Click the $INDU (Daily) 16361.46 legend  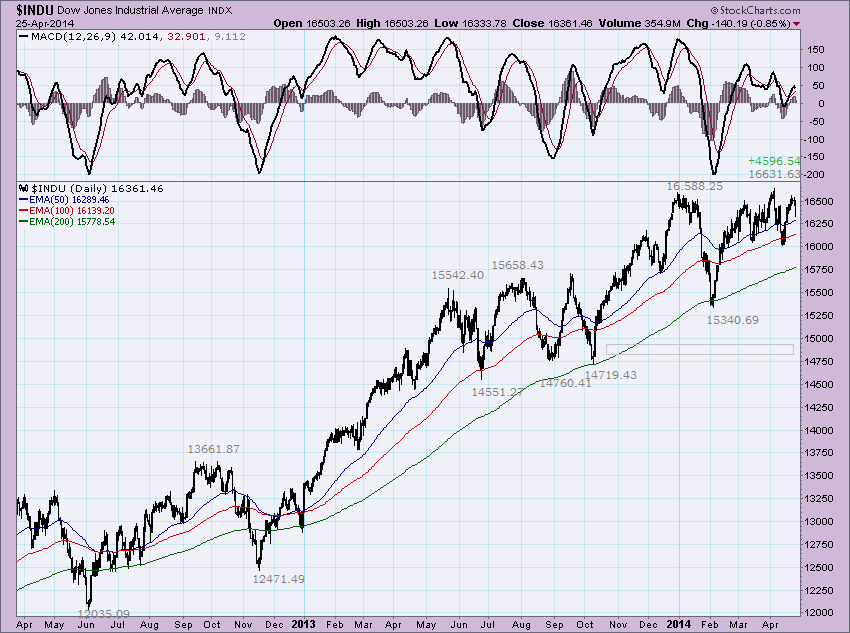tap(98, 188)
